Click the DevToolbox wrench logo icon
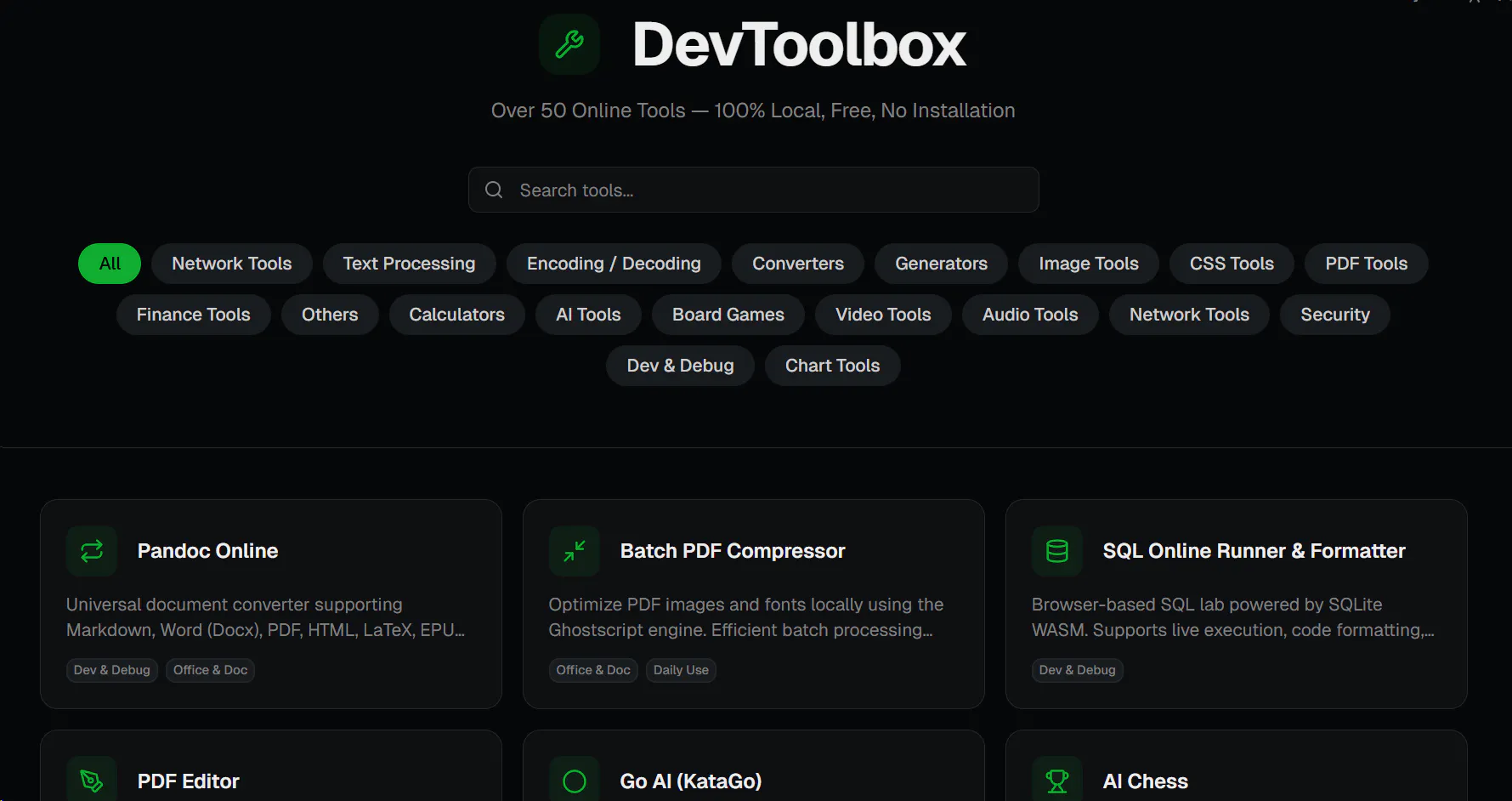Image resolution: width=1512 pixels, height=801 pixels. coord(569,44)
